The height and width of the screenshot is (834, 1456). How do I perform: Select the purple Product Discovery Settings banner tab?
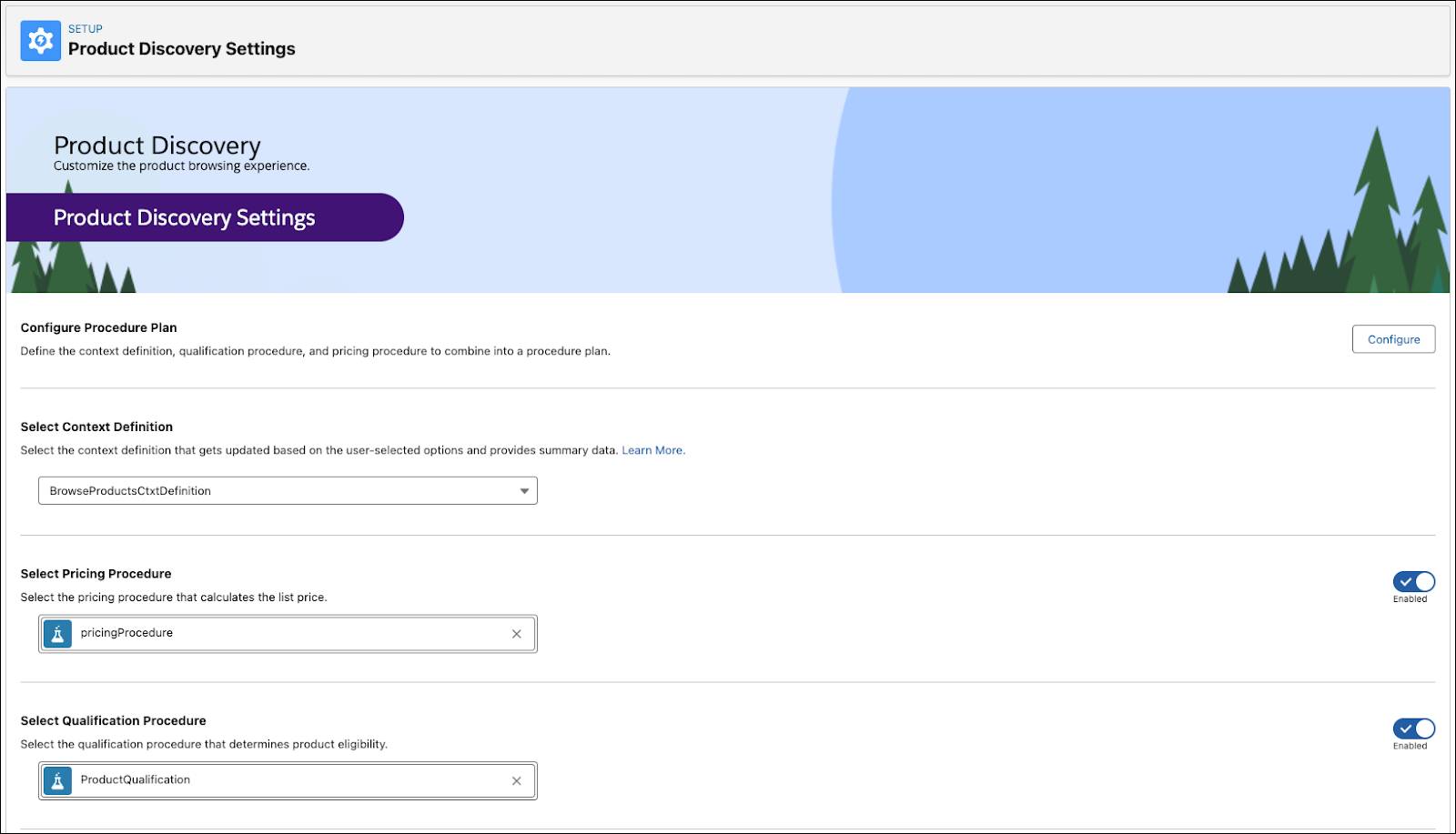pos(184,217)
